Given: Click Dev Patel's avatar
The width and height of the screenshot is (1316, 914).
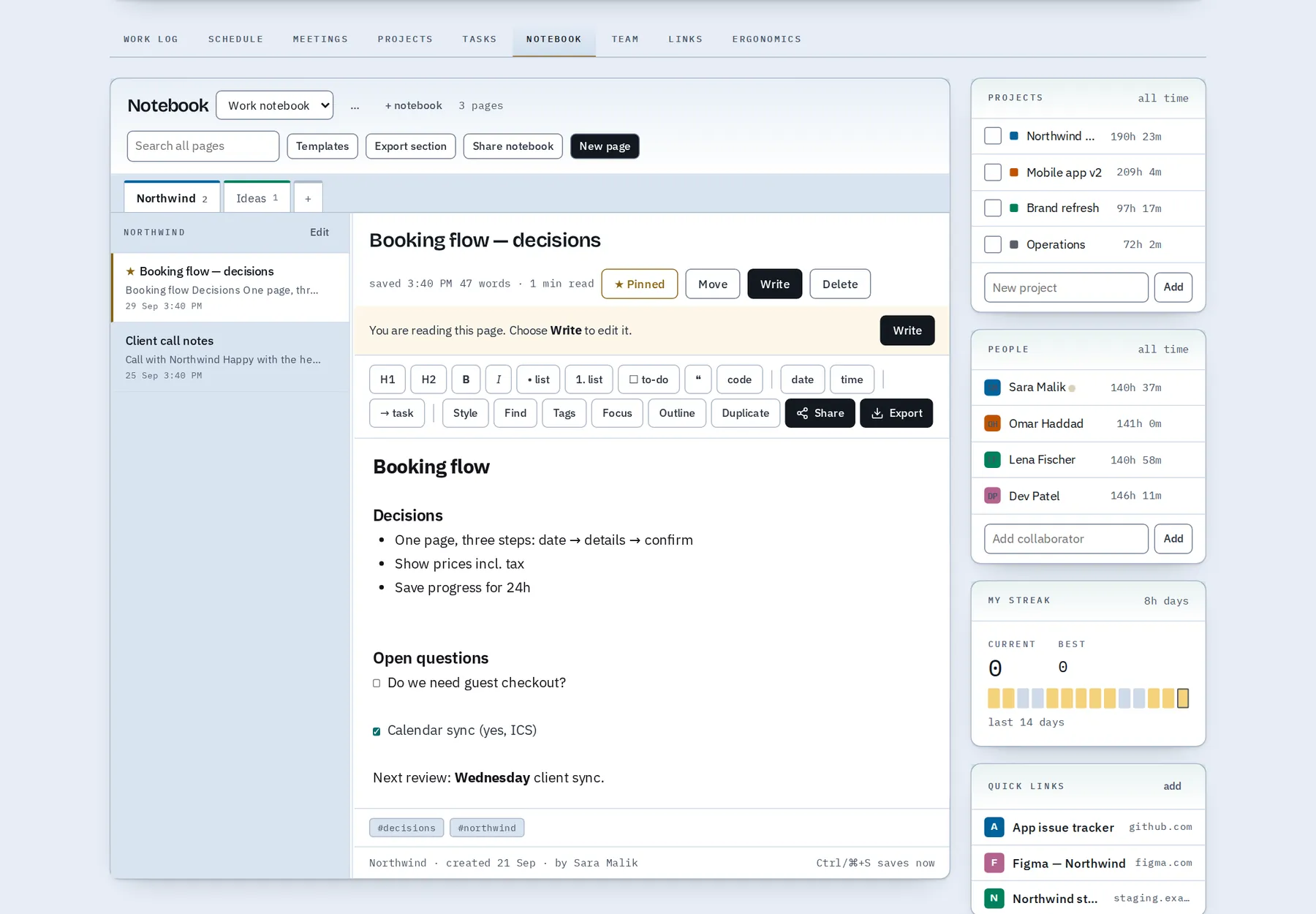Looking at the screenshot, I should coord(992,496).
